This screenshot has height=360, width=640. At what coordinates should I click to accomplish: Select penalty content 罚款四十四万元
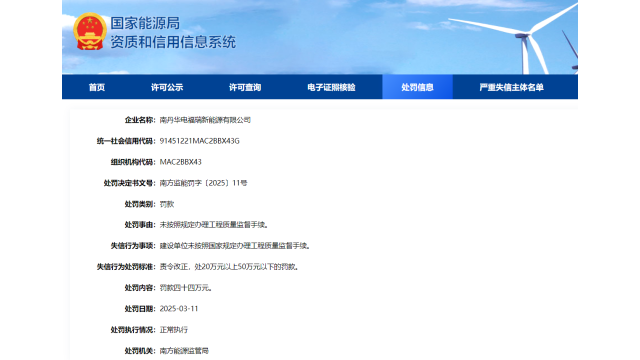point(186,288)
